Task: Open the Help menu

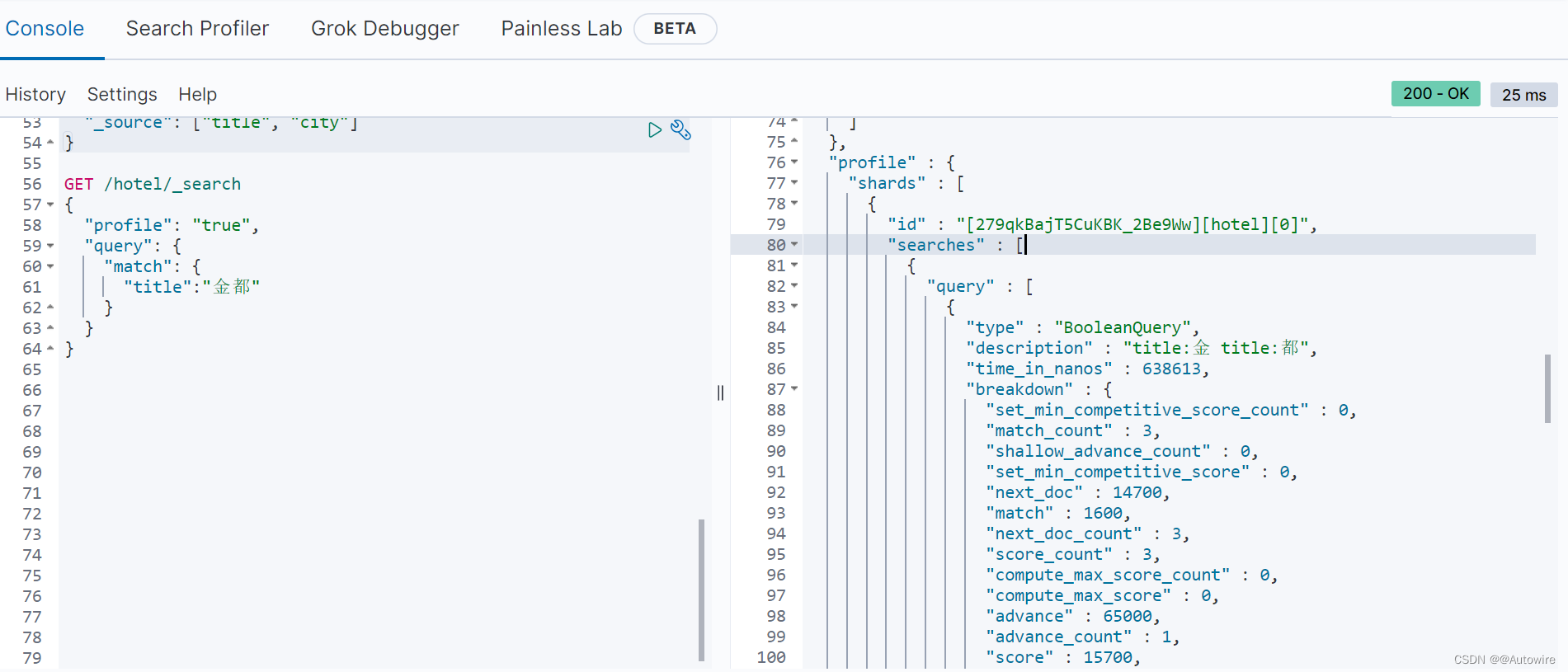Action: pyautogui.click(x=197, y=94)
